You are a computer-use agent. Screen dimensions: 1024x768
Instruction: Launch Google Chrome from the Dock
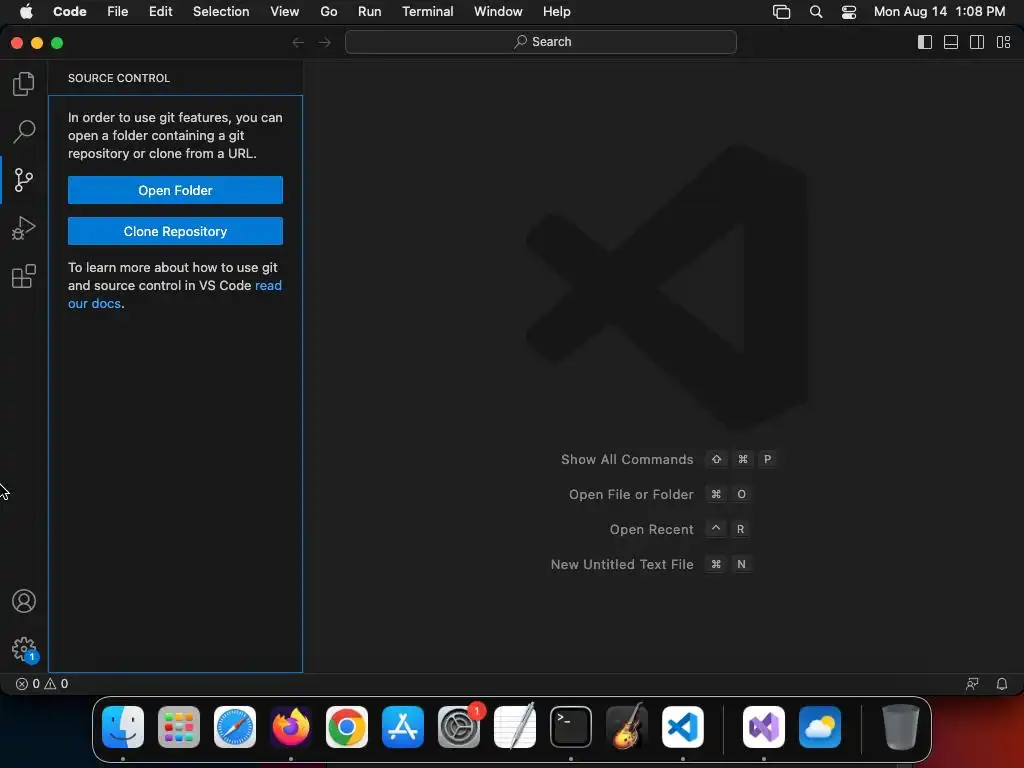tap(347, 727)
